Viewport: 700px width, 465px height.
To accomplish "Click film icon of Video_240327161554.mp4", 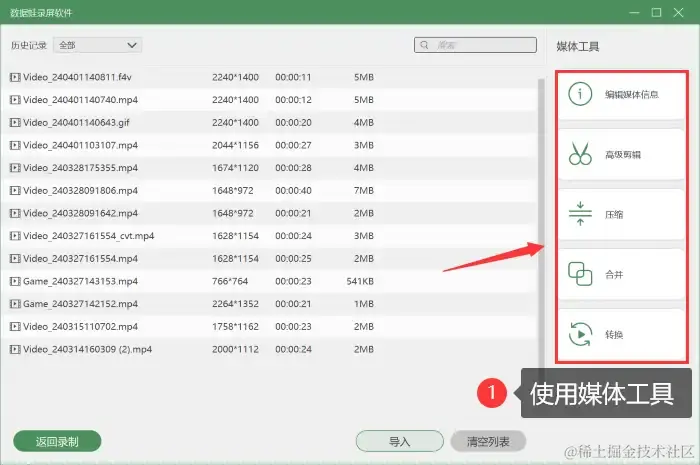I will (15, 258).
